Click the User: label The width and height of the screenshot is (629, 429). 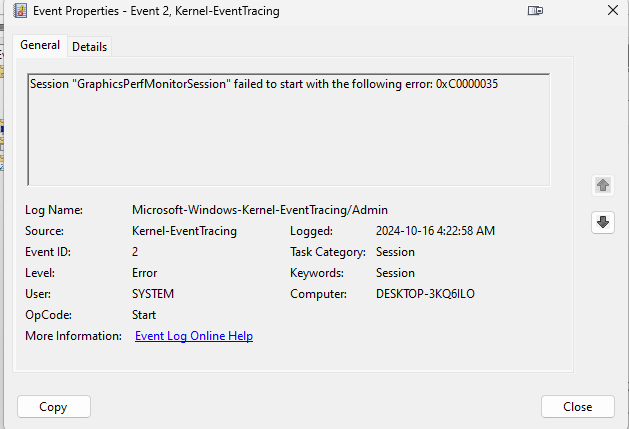click(38, 294)
